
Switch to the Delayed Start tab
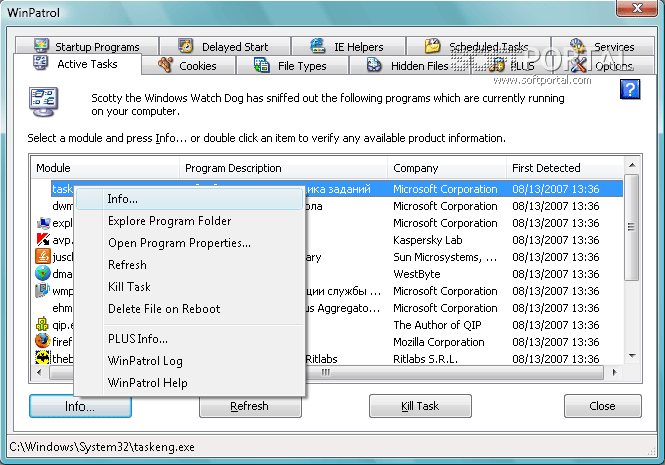(x=225, y=46)
